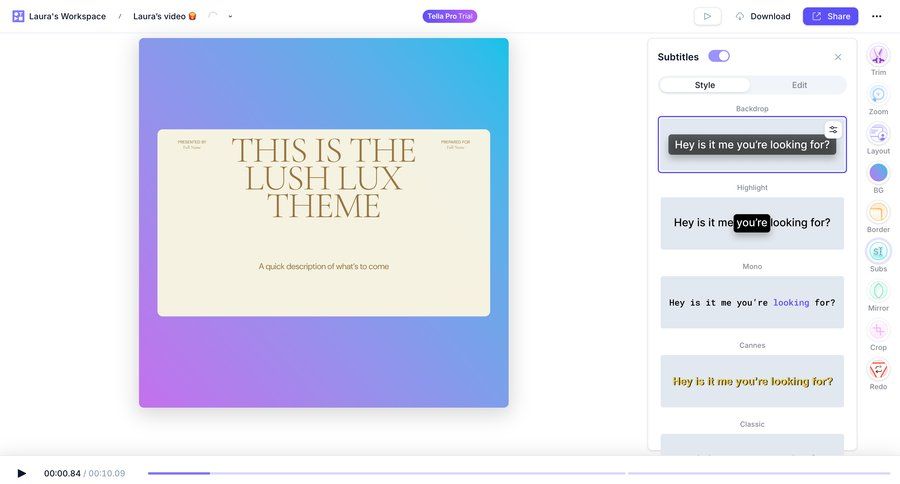Play the video from the timeline
The image size is (900, 484).
[21, 473]
